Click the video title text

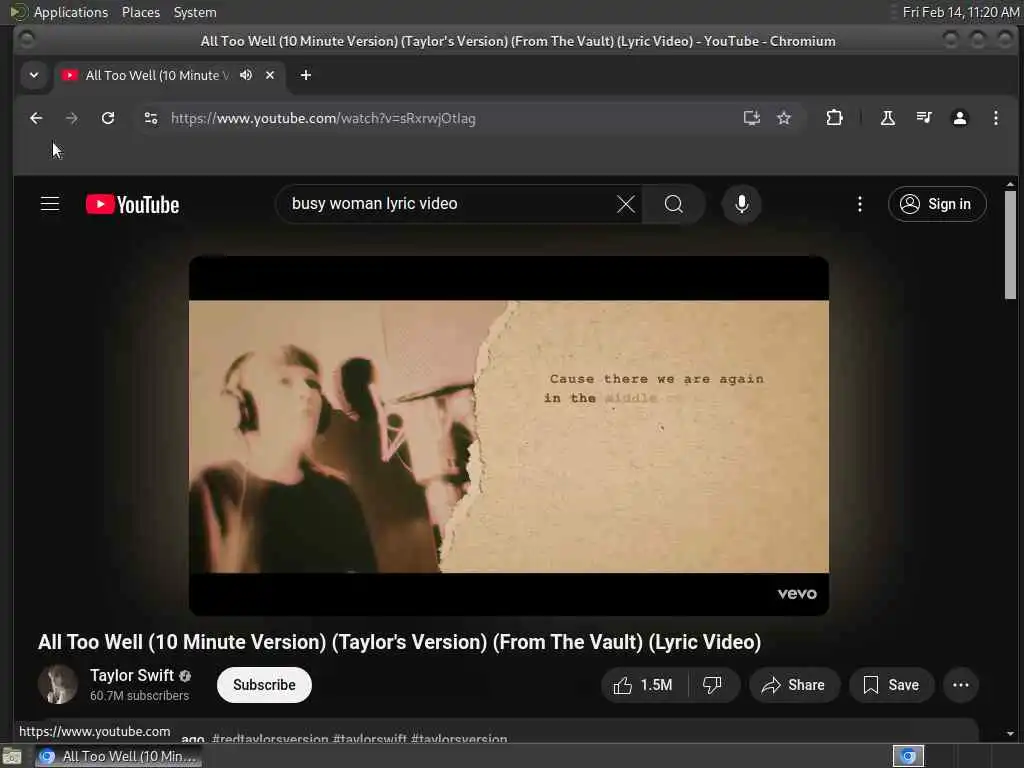point(400,642)
